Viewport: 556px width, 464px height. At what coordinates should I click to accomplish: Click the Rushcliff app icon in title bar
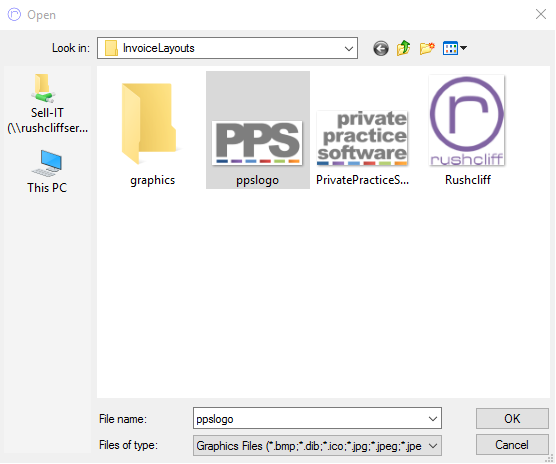pyautogui.click(x=15, y=15)
